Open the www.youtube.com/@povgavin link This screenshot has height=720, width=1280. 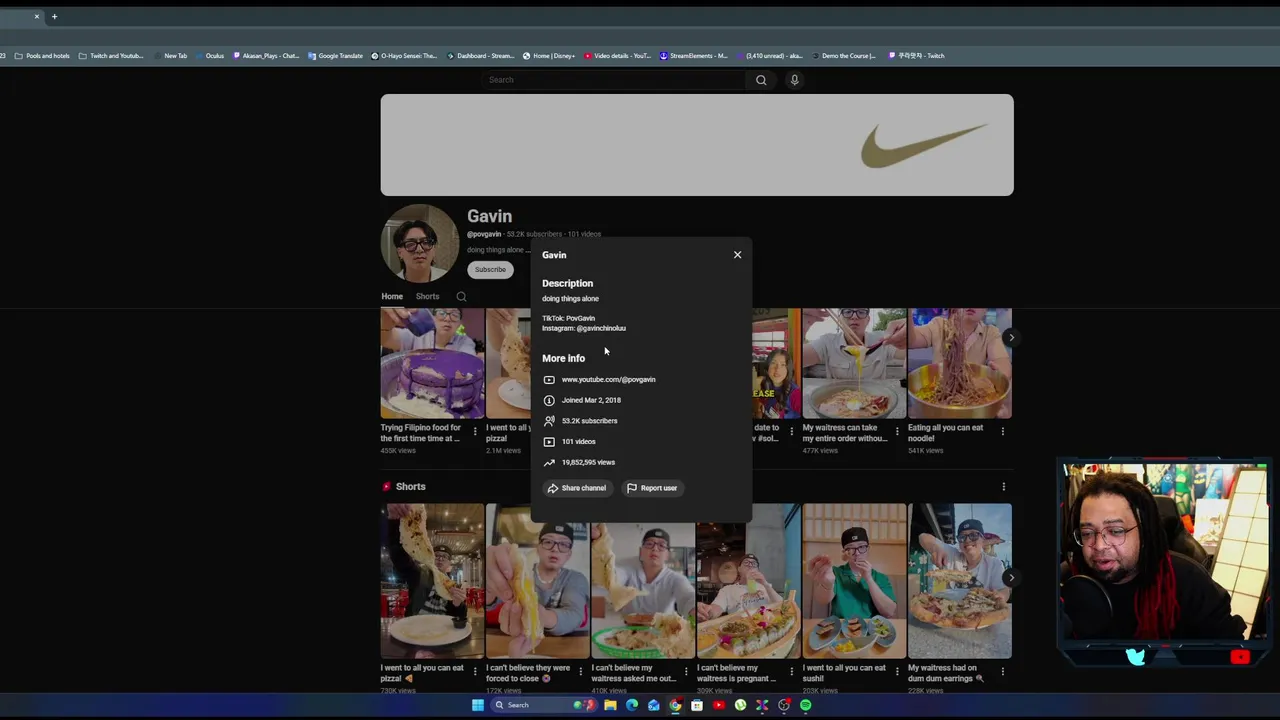[x=608, y=379]
